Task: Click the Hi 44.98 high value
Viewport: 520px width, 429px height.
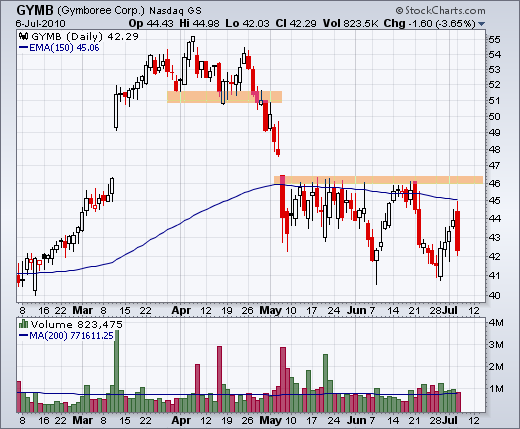Action: [199, 23]
